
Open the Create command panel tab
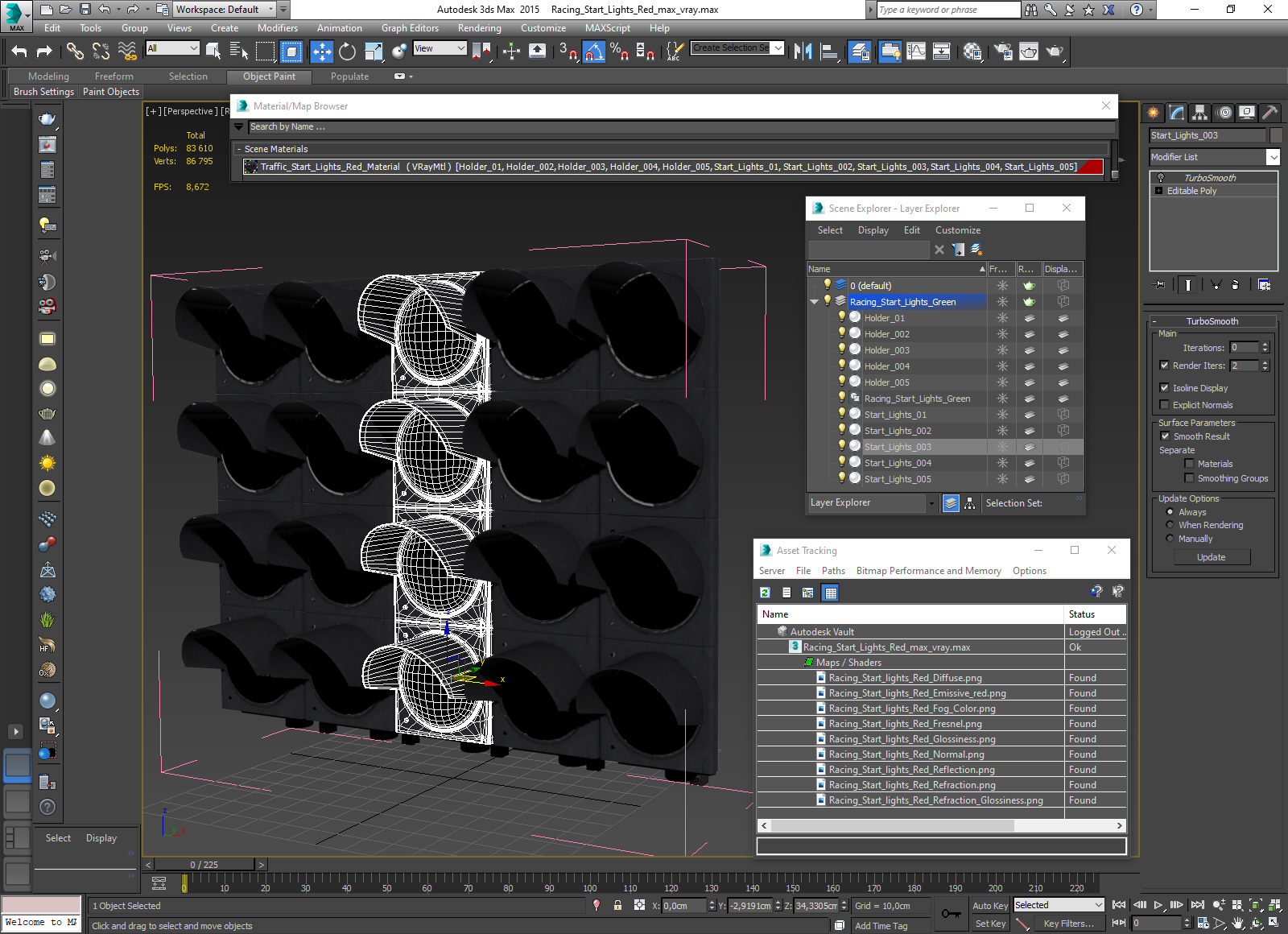1154,113
